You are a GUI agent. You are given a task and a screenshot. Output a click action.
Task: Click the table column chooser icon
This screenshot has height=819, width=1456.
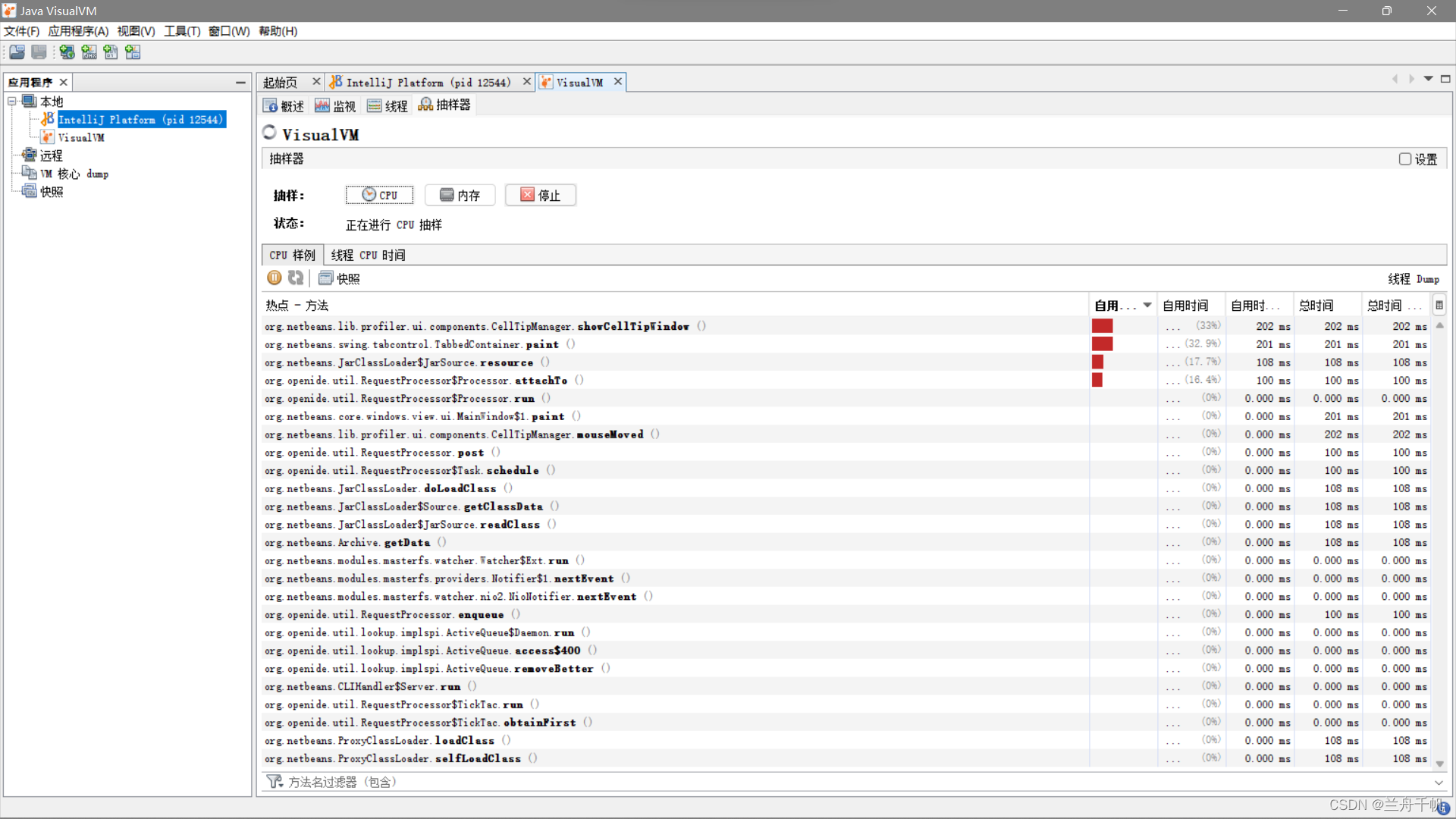pos(1439,306)
